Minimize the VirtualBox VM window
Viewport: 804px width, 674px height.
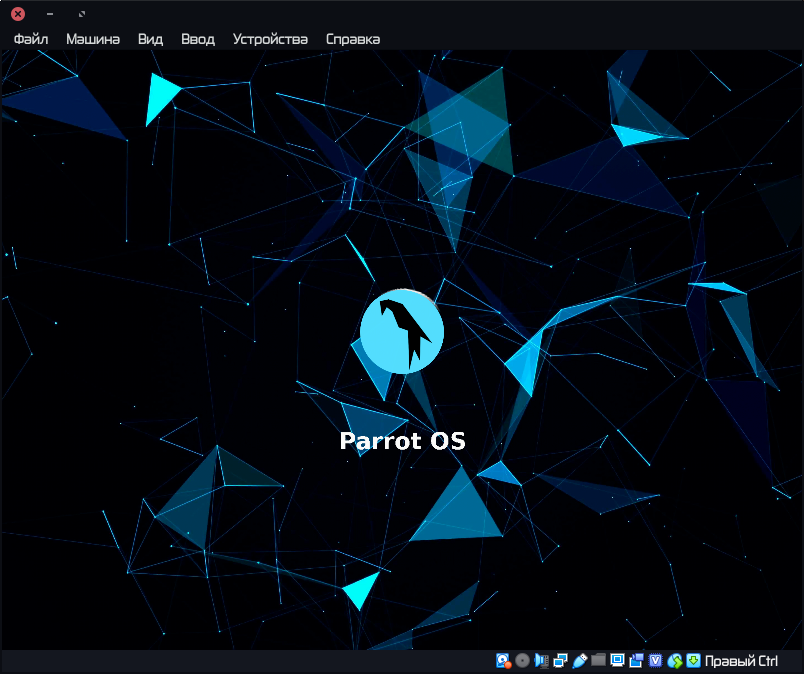[x=50, y=14]
